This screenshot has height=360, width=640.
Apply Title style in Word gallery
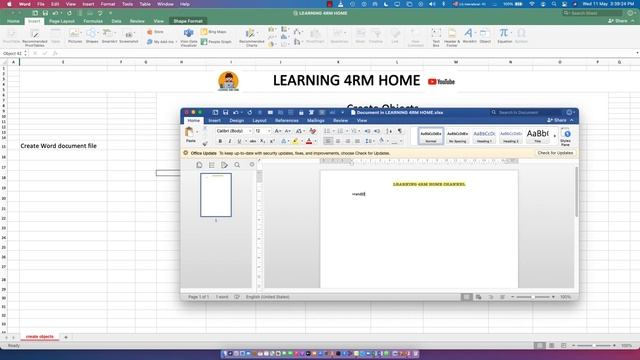tap(538, 136)
